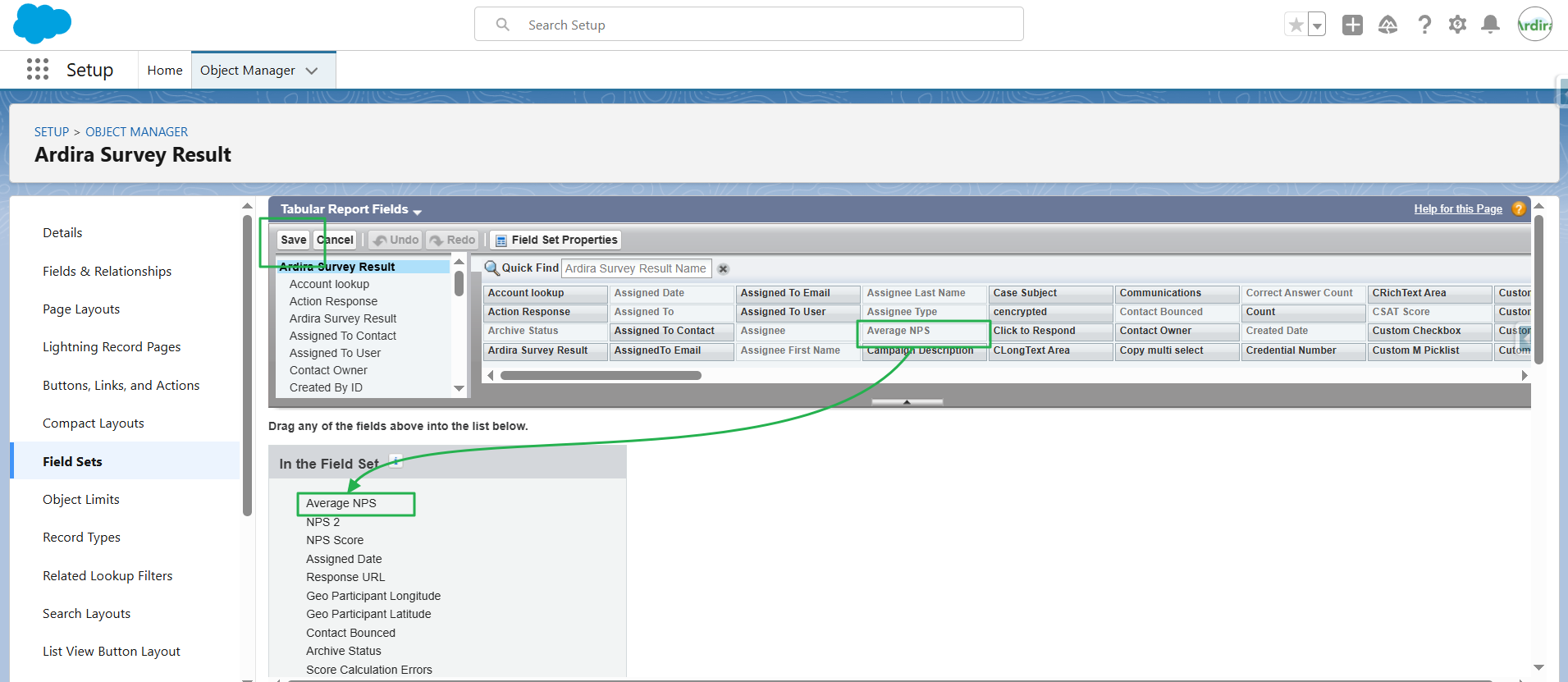This screenshot has width=1568, height=682.
Task: Open Record Types in sidebar
Action: coord(81,538)
